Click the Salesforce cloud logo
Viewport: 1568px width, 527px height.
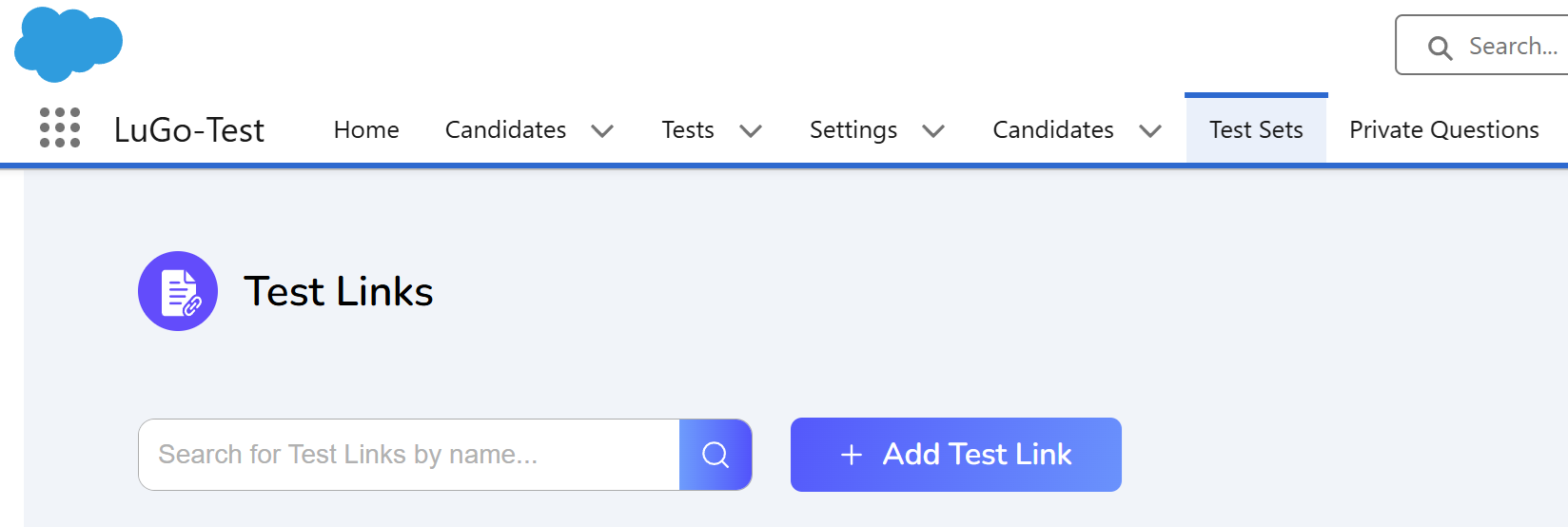69,43
